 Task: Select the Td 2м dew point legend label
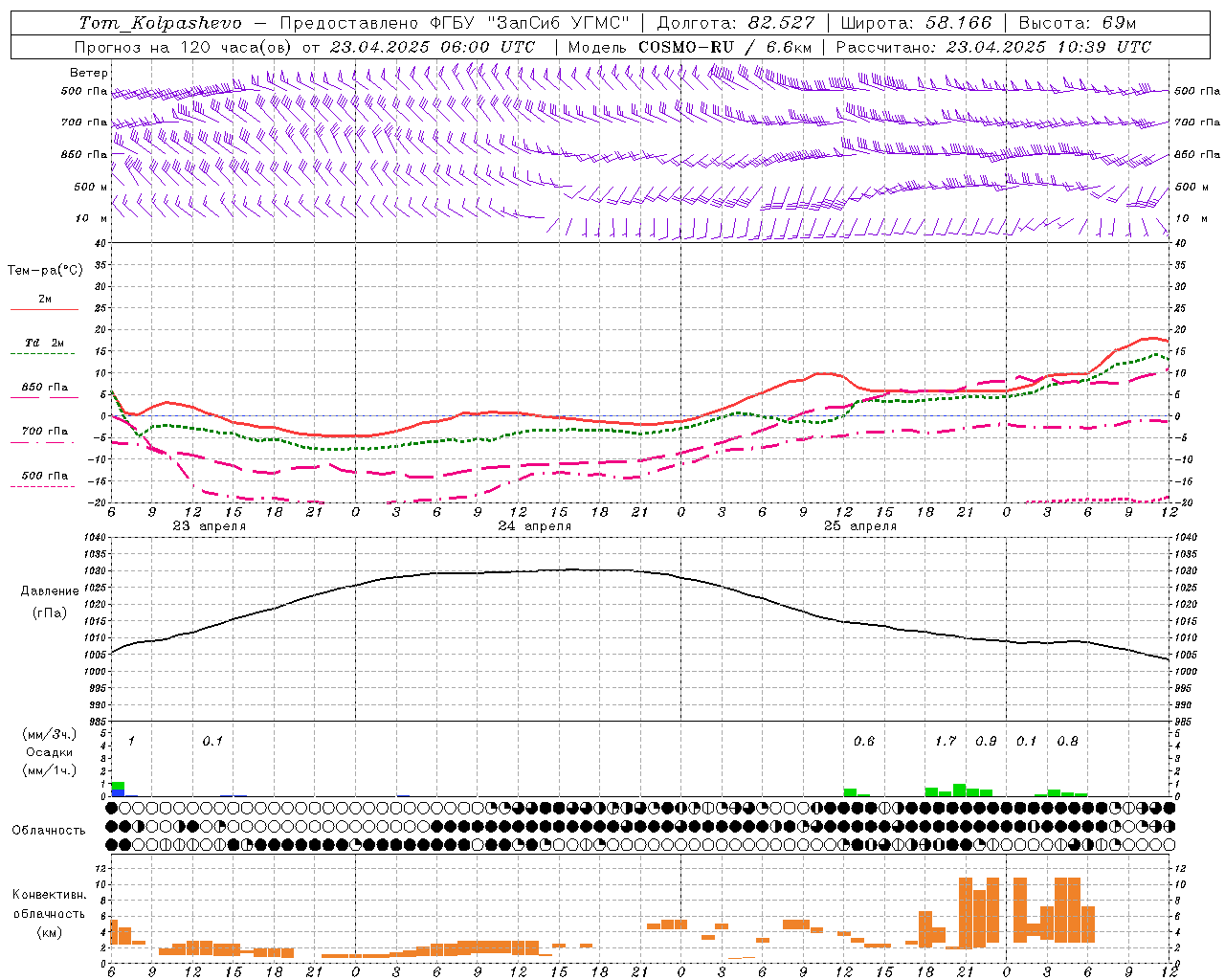(x=44, y=343)
